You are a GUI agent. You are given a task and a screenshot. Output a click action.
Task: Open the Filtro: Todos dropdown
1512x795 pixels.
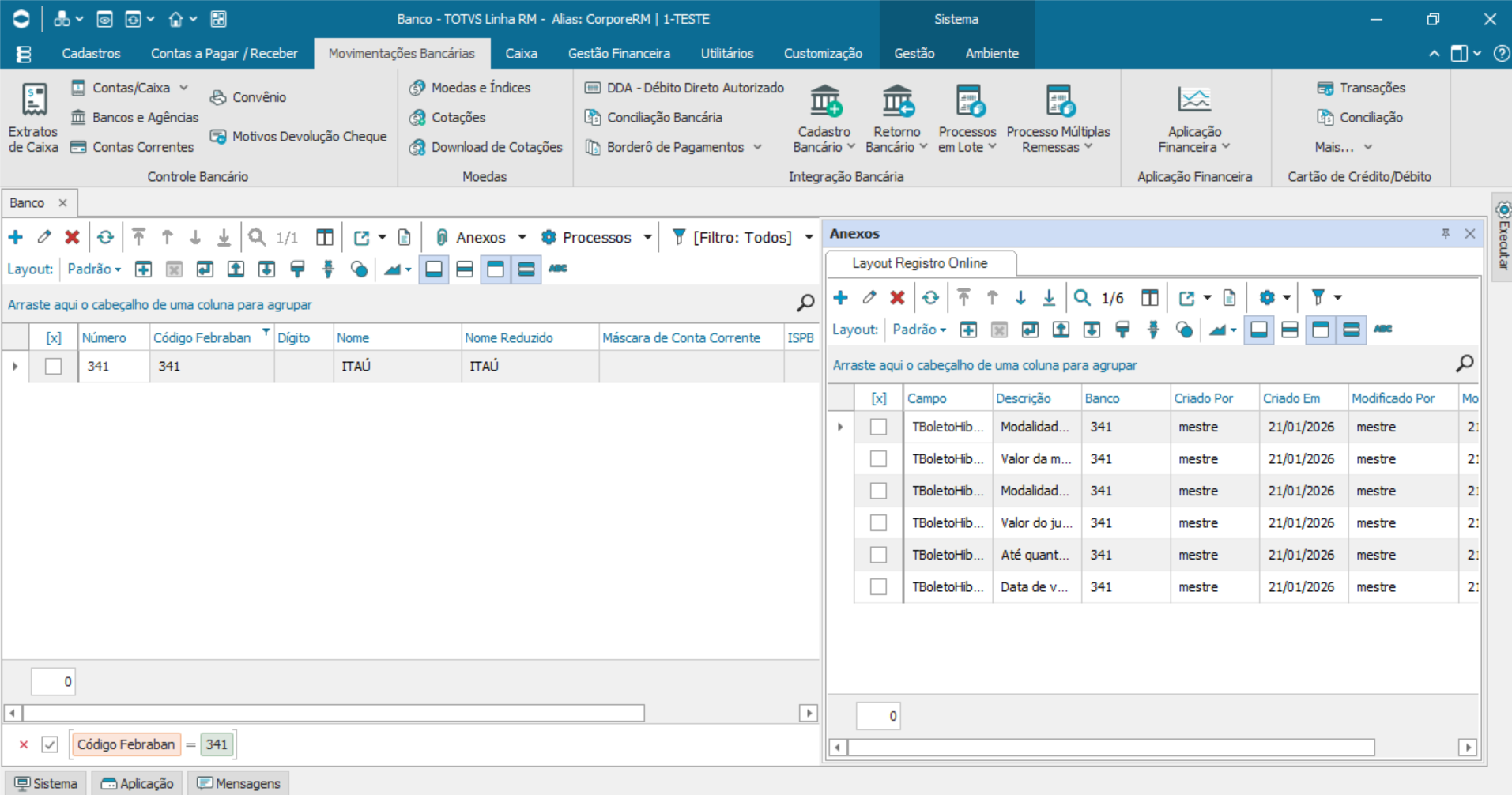click(x=809, y=238)
